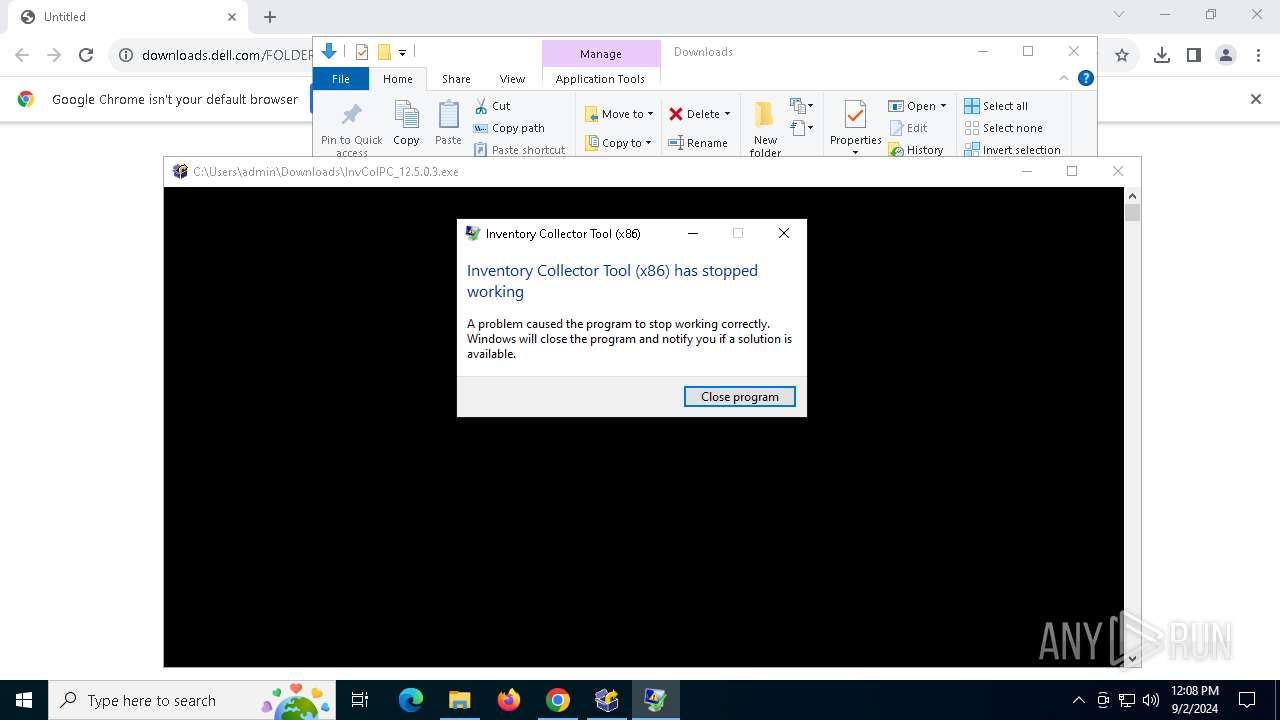Click the Close program button

739,397
